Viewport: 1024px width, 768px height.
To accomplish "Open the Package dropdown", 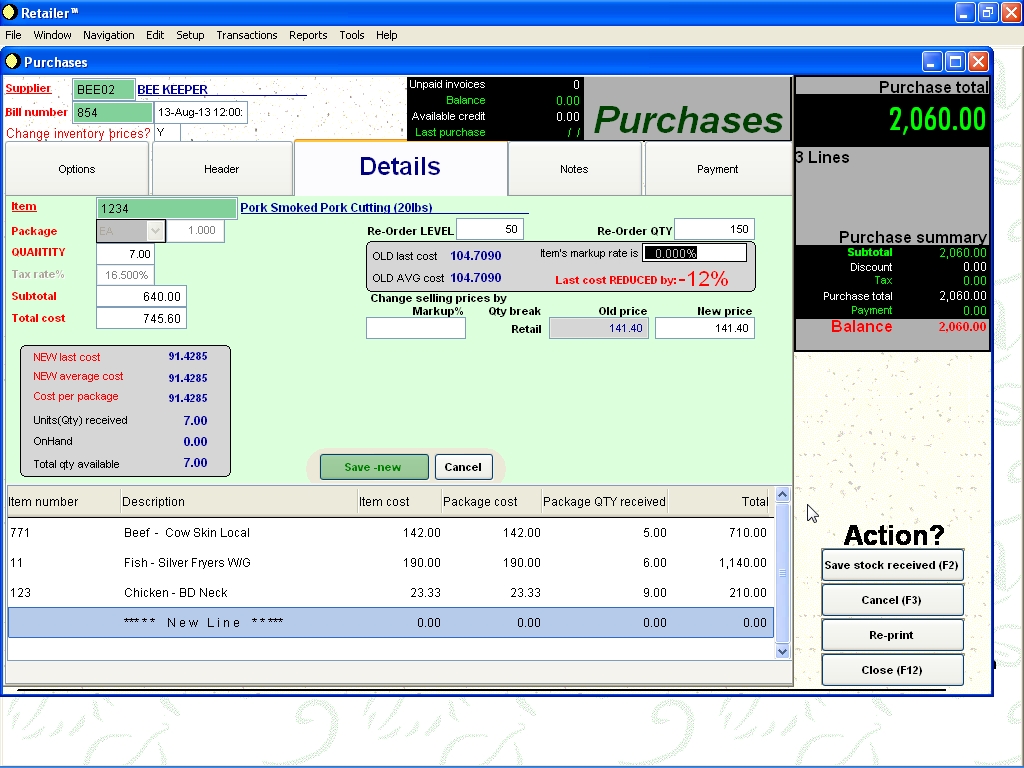I will (x=154, y=231).
